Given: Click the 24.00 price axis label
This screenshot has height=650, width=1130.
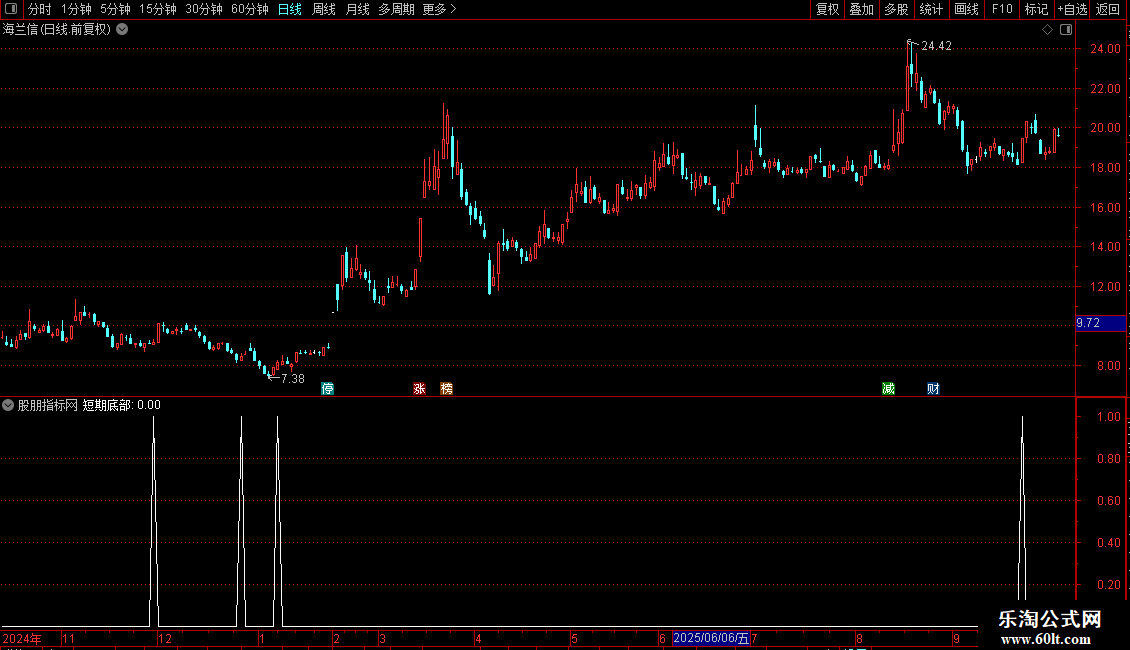Looking at the screenshot, I should click(x=1105, y=49).
